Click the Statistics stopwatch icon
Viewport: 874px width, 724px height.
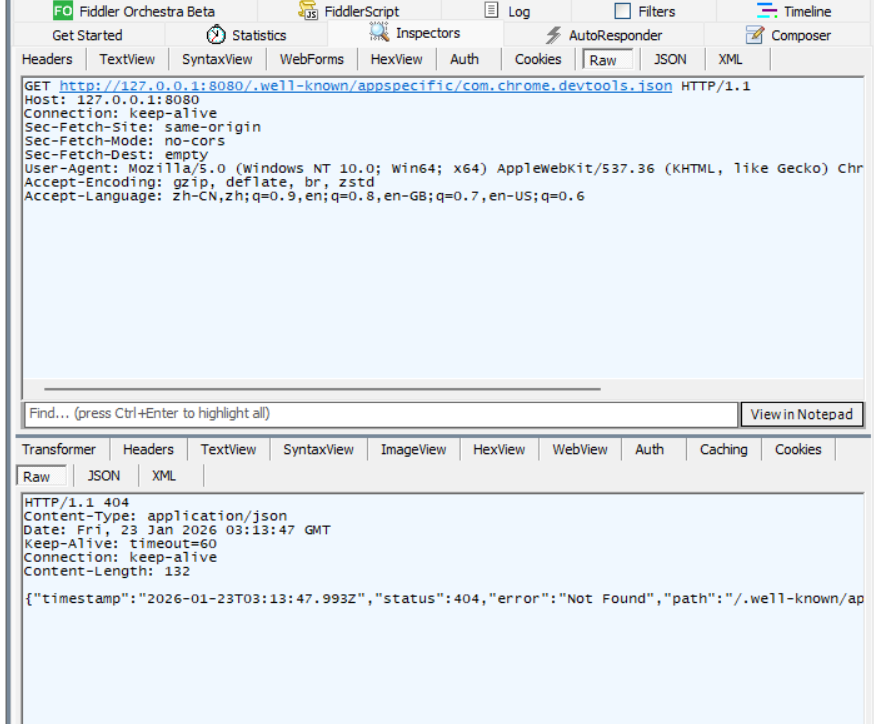point(216,35)
